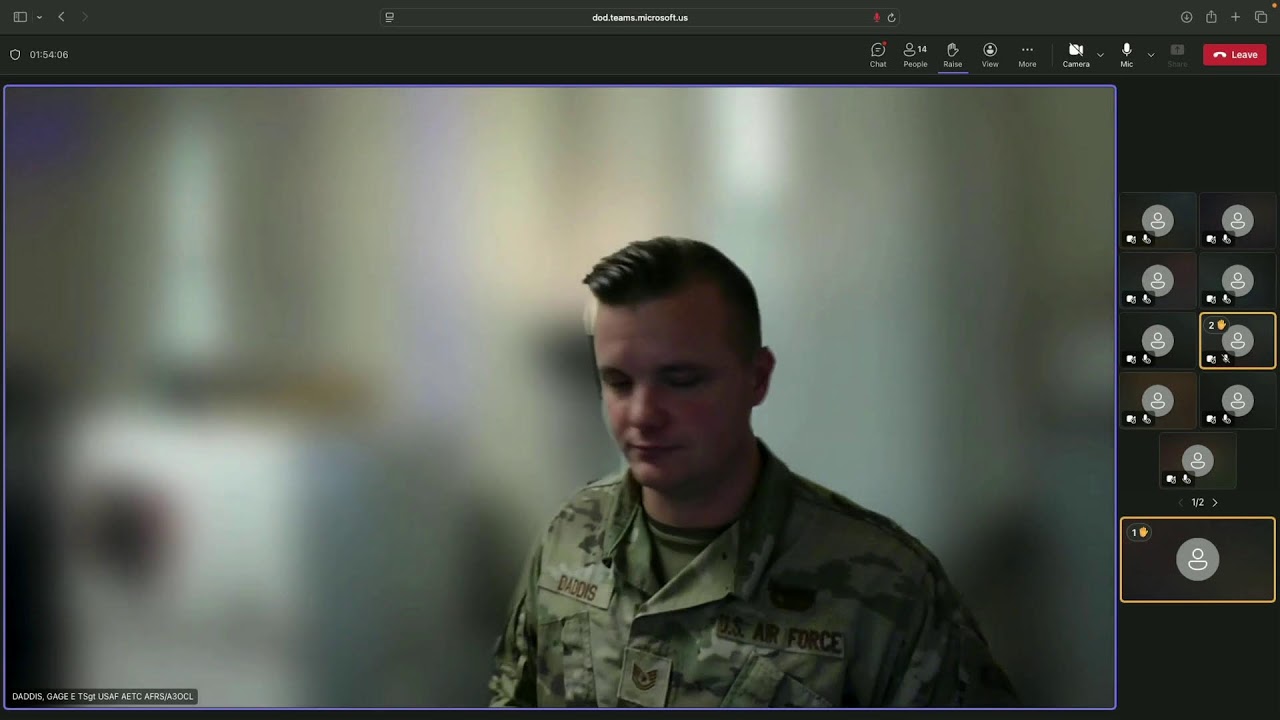Lower your hand with Raise button
Screen dimensions: 1280x720
tap(952, 55)
